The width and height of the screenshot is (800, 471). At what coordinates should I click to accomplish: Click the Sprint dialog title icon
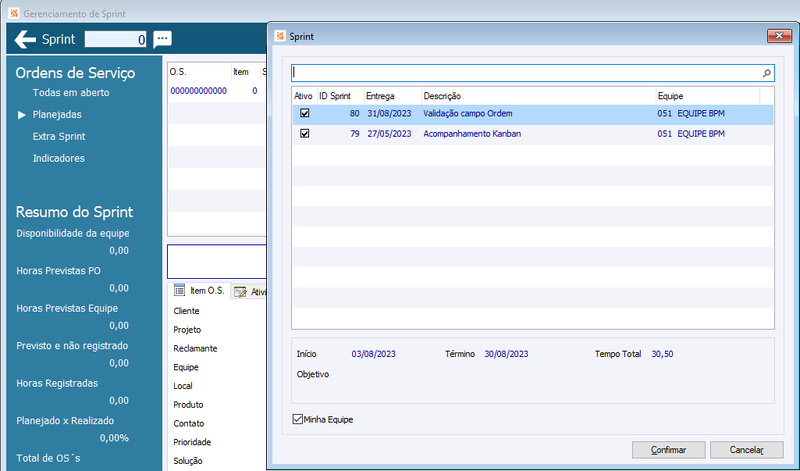click(x=280, y=36)
